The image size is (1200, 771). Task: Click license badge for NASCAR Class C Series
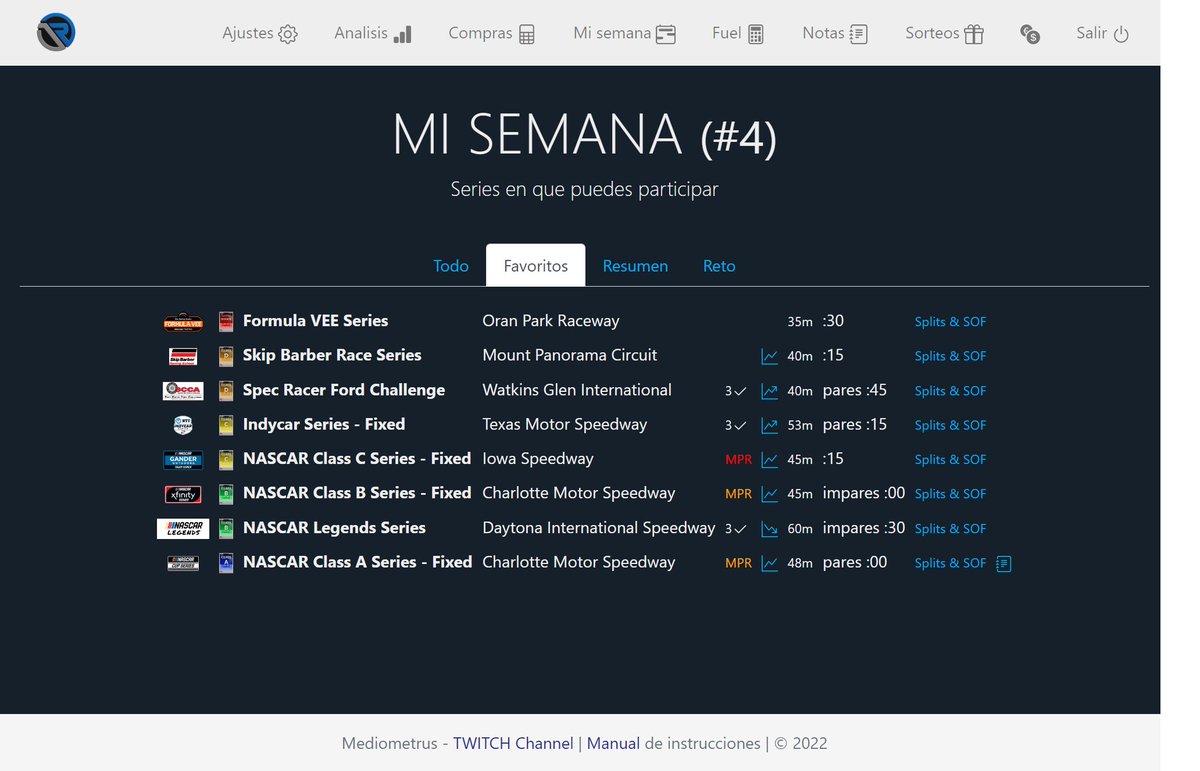[x=226, y=460]
